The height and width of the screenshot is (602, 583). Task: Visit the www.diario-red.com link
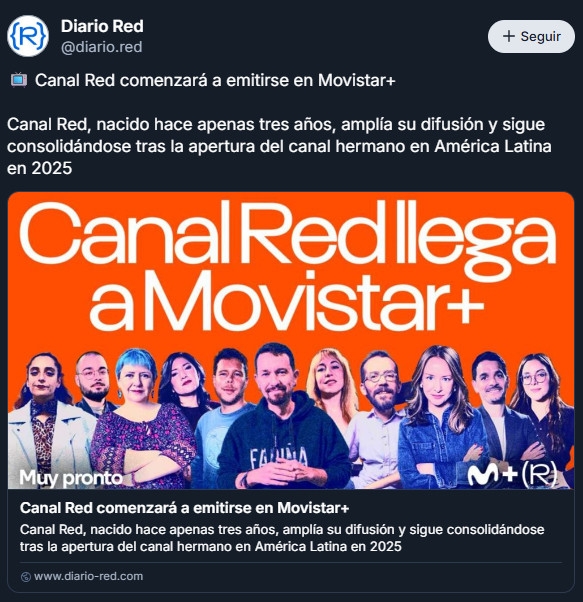point(88,576)
